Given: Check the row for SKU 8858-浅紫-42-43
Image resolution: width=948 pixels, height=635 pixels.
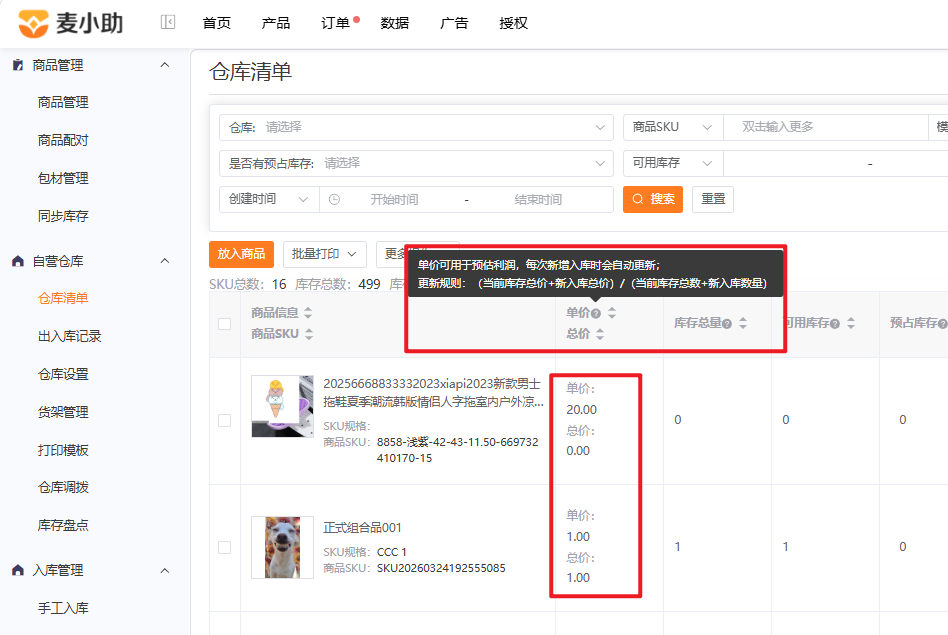Looking at the screenshot, I should [x=224, y=420].
